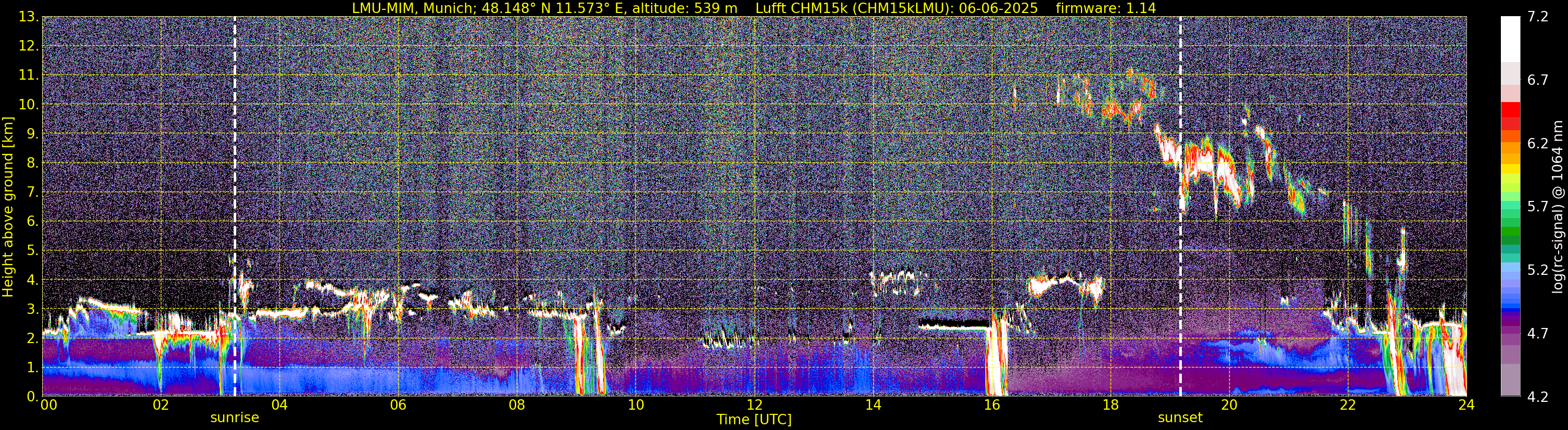Screen dimensions: 1568x430
Task: Click the white top segment of the colorbar
Action: 1510,39
